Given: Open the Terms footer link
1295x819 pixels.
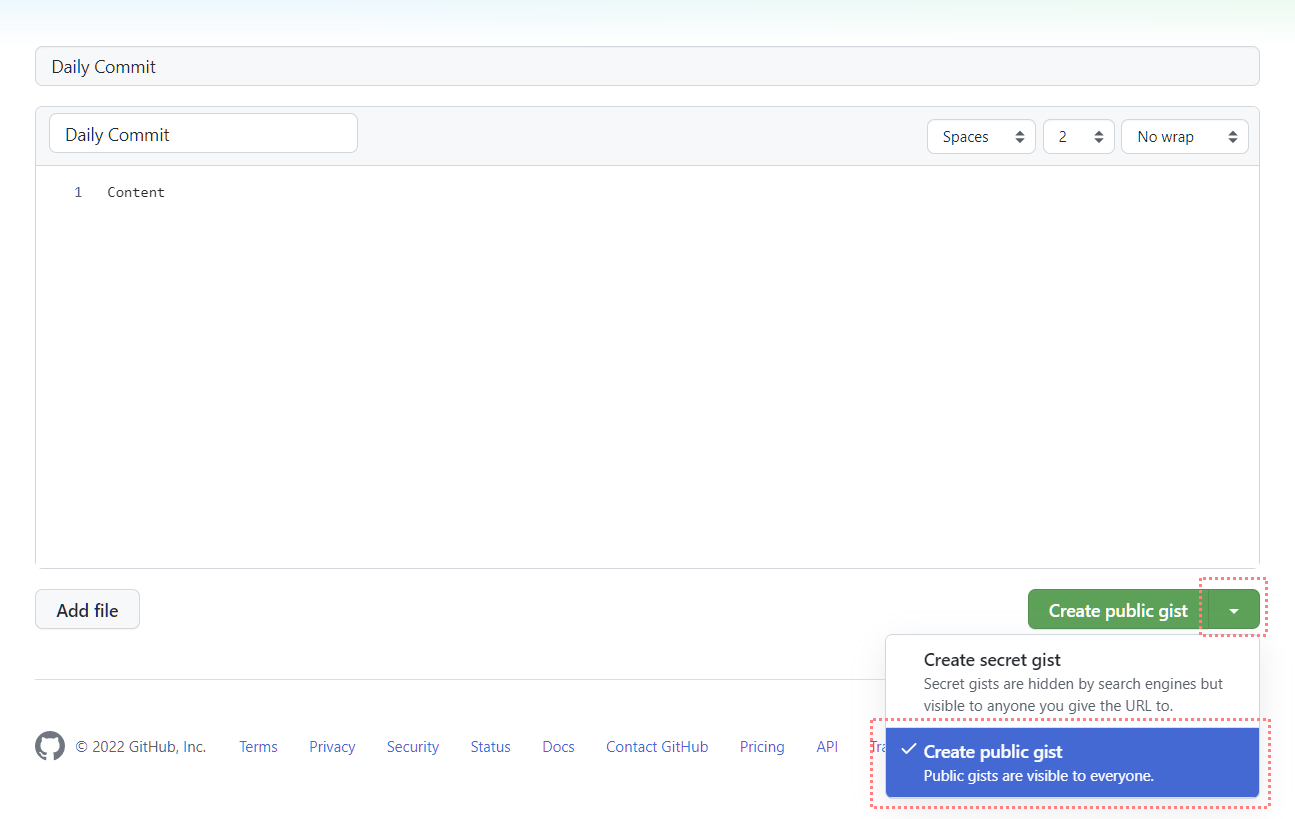Looking at the screenshot, I should click(x=258, y=747).
